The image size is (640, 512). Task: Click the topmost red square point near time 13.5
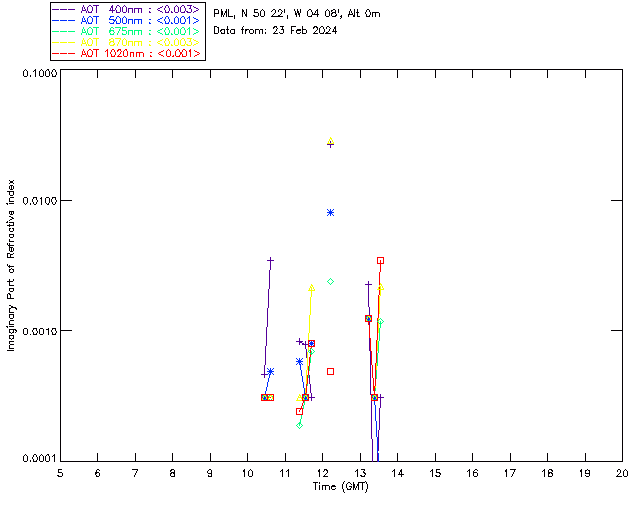tap(380, 260)
